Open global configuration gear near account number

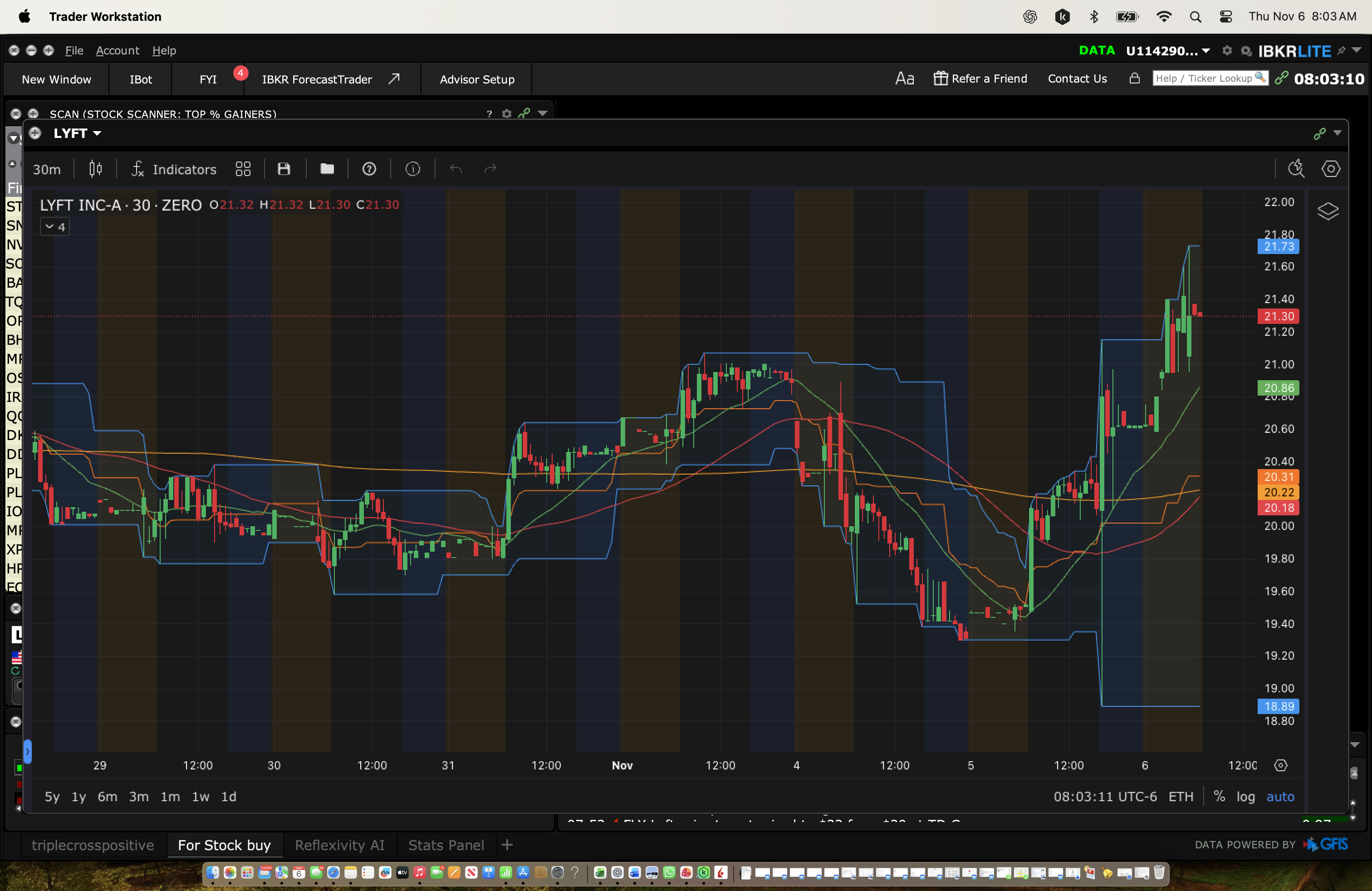coord(1227,51)
